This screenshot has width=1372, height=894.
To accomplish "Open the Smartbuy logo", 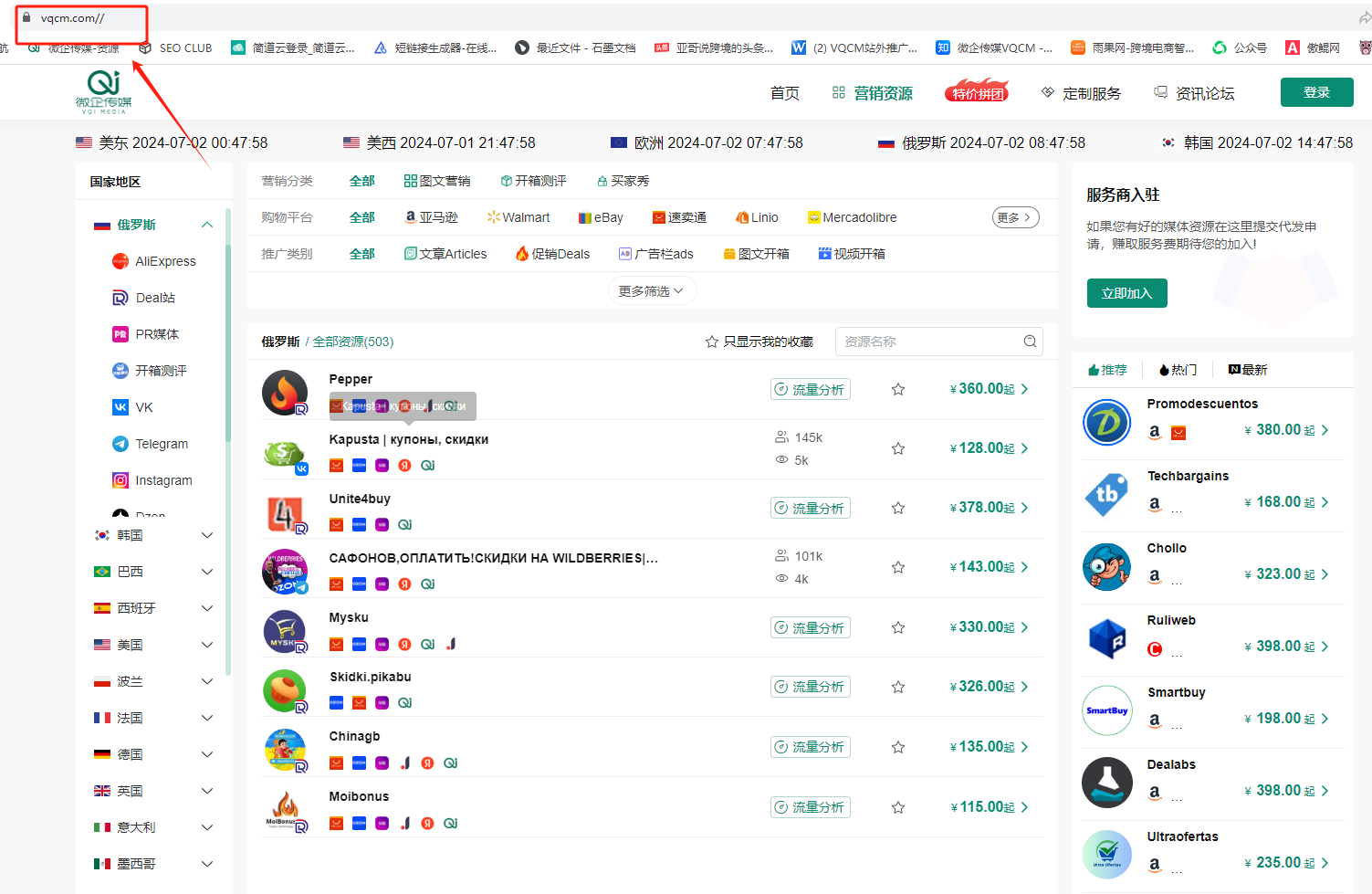I will coord(1107,710).
